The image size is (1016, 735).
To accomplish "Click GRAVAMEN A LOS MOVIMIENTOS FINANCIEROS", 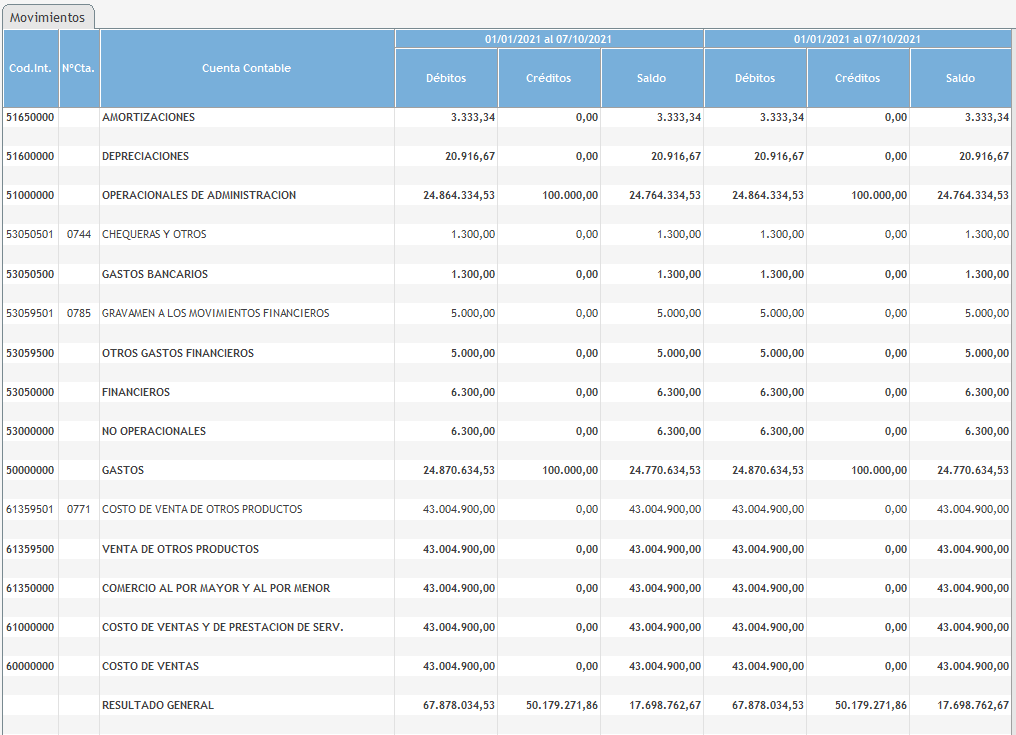I will pos(215,313).
